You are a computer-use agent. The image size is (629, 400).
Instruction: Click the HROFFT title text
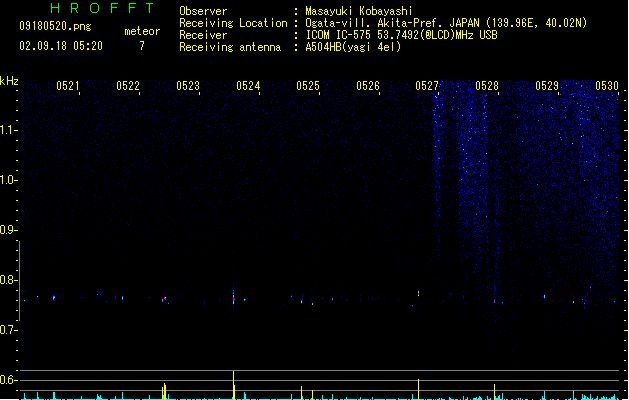point(102,8)
